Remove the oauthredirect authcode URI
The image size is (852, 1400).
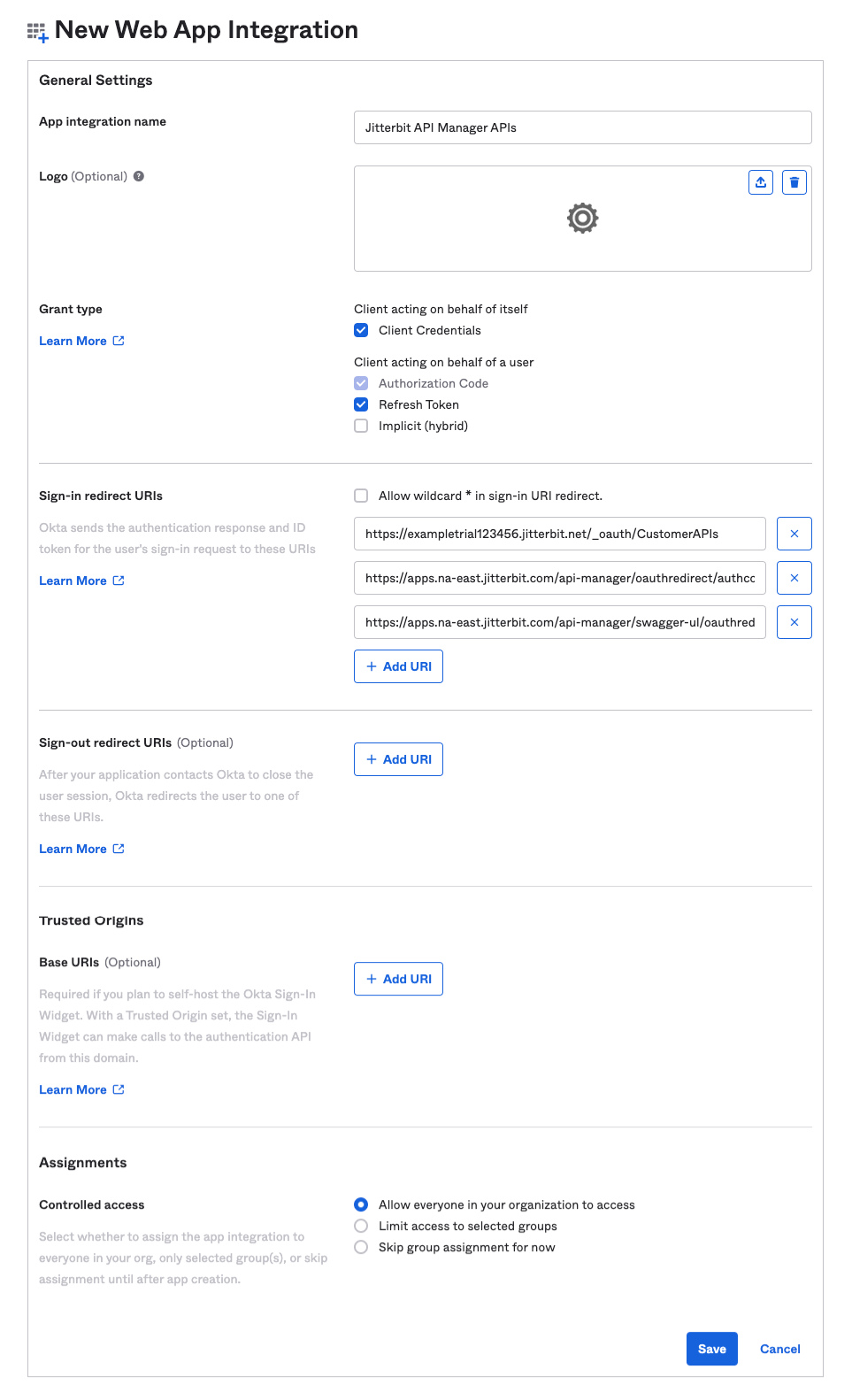pyautogui.click(x=794, y=578)
